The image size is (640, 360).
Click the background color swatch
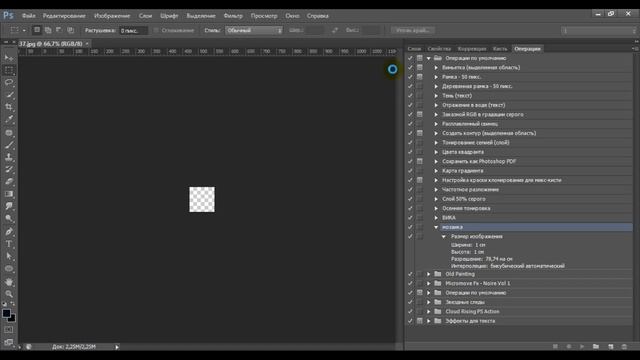(x=13, y=319)
